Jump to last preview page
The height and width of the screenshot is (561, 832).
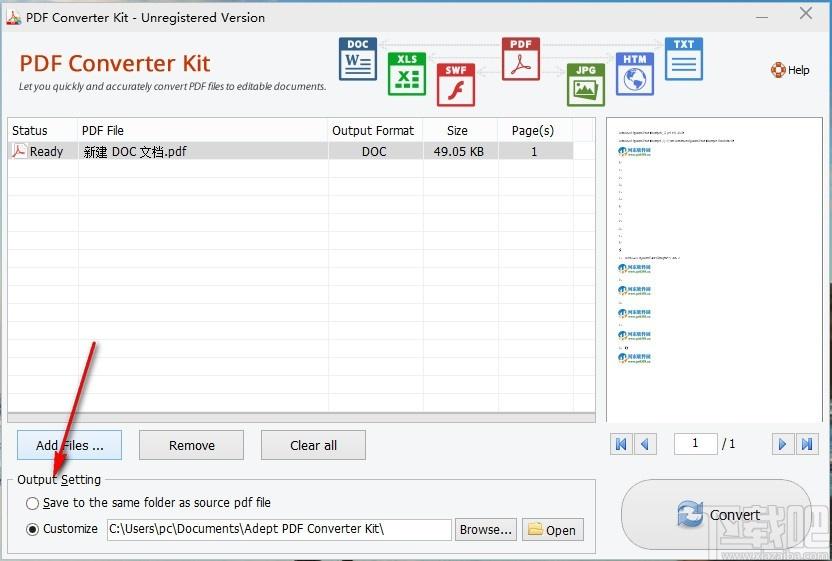(807, 444)
